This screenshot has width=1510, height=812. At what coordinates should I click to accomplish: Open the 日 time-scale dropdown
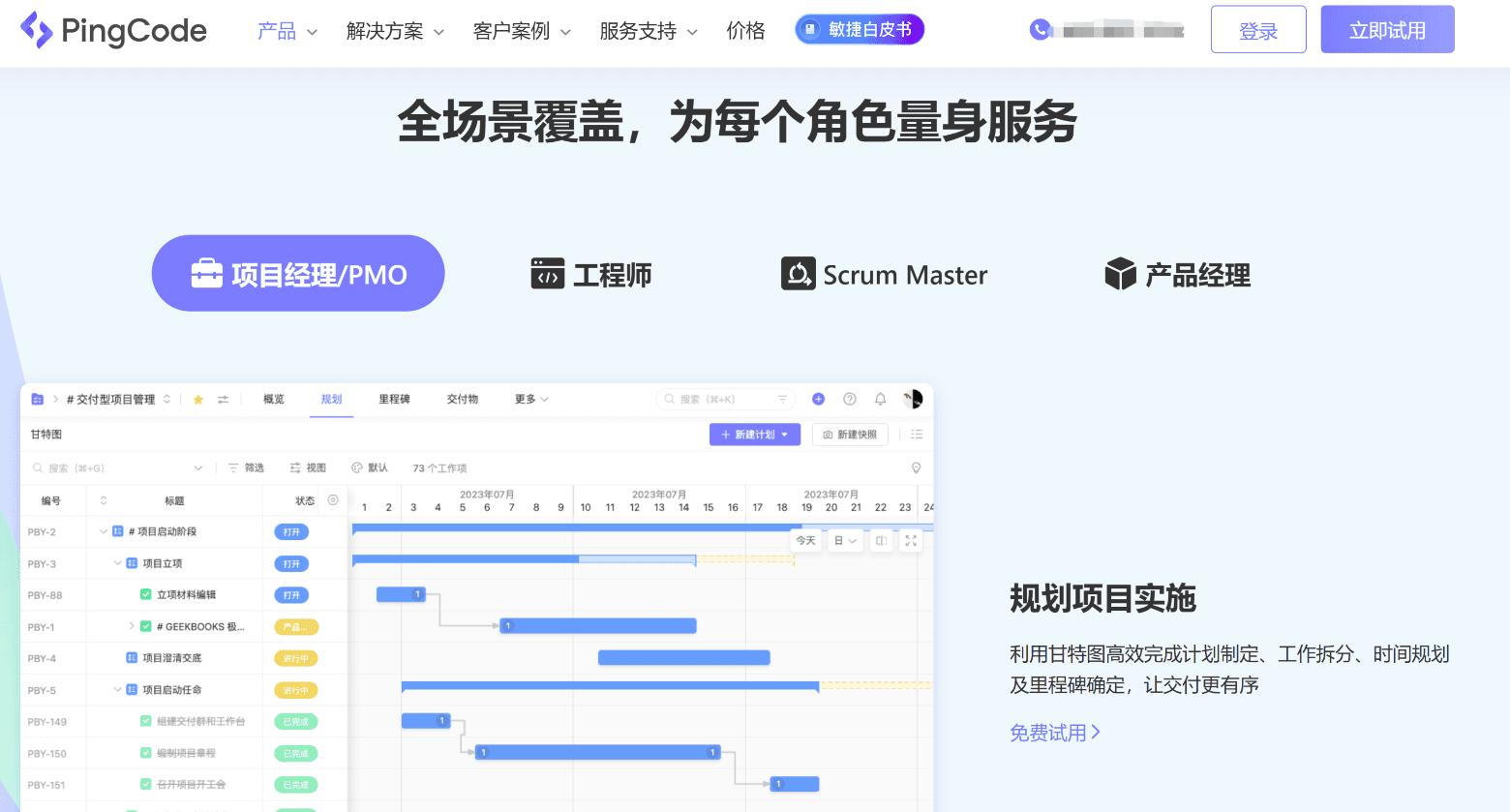[x=845, y=541]
